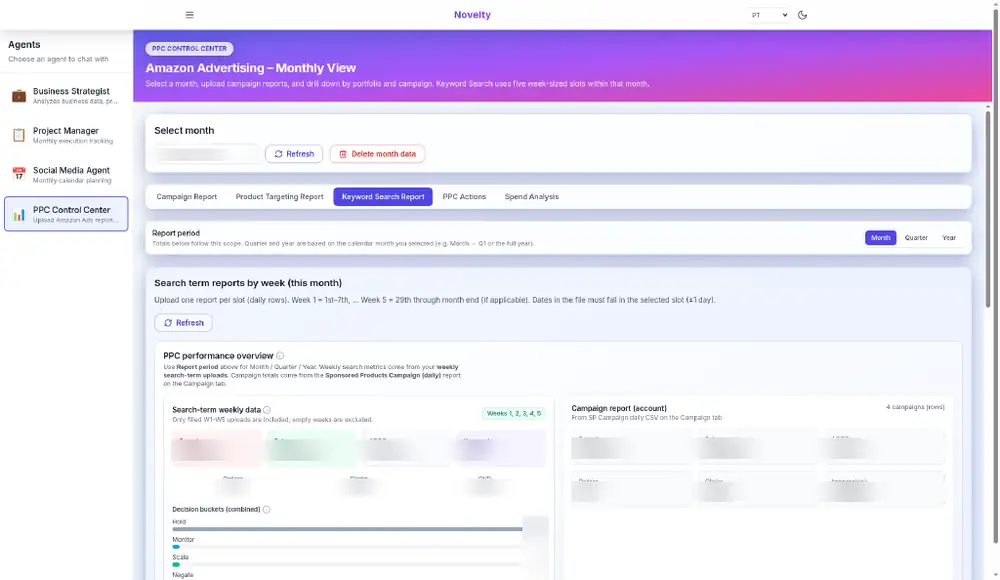
Task: Click the PPC CONTROL CENTER badge
Action: coord(189,48)
